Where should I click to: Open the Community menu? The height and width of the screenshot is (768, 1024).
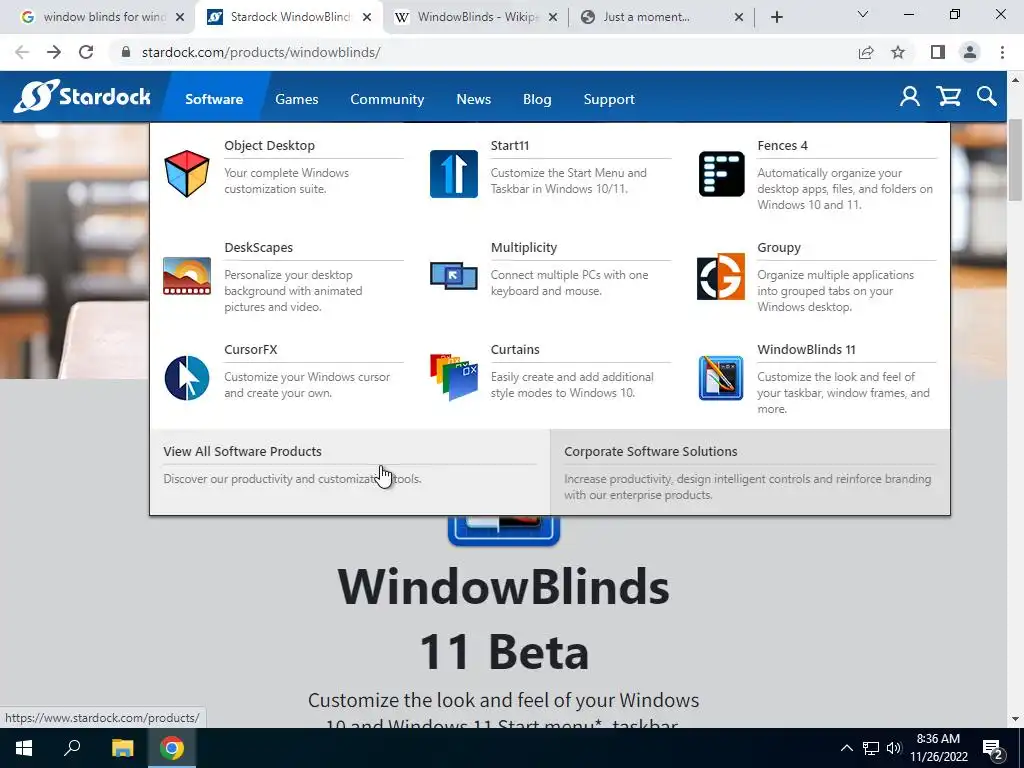pyautogui.click(x=387, y=99)
